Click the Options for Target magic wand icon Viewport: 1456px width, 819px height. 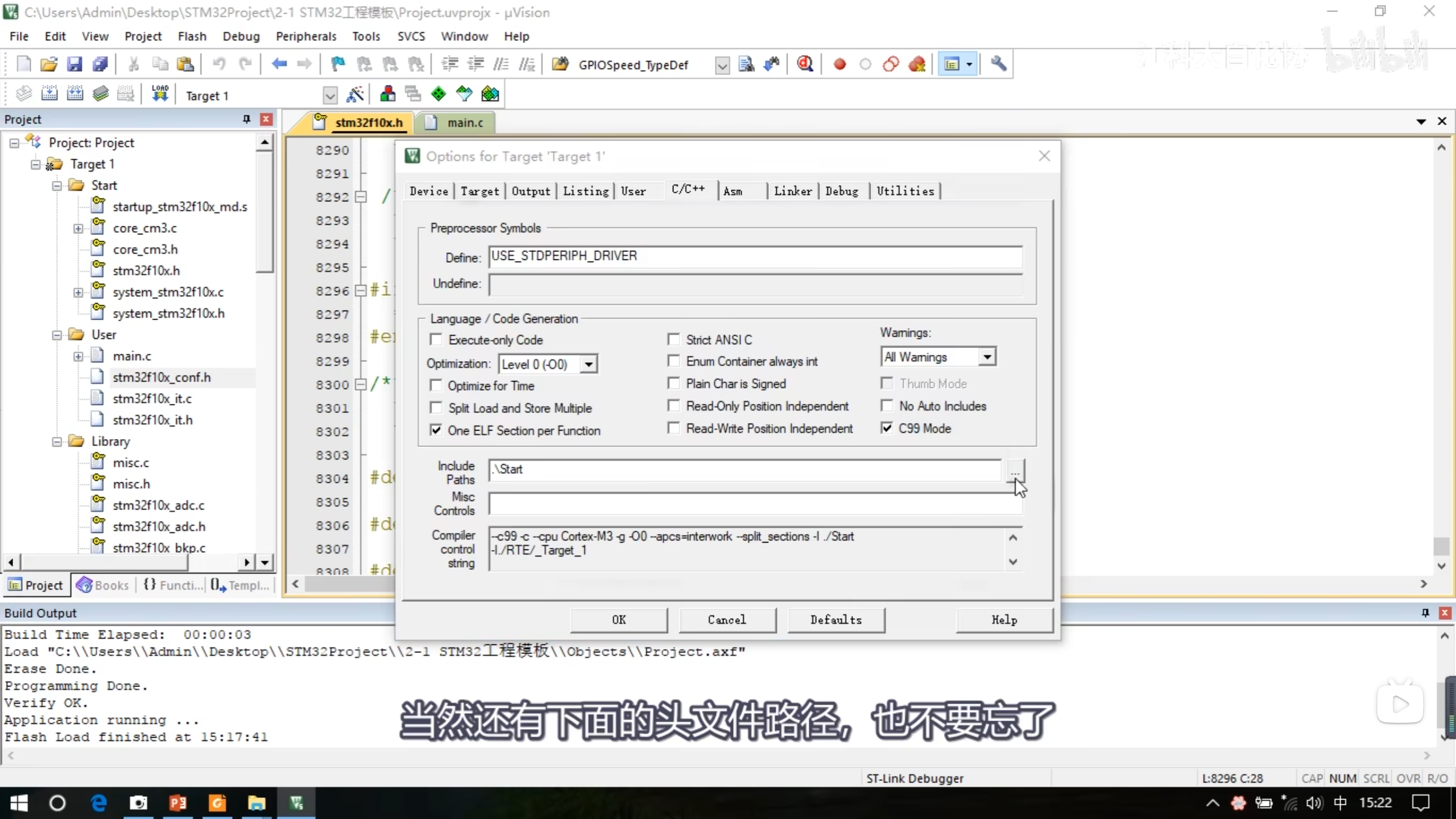(355, 94)
